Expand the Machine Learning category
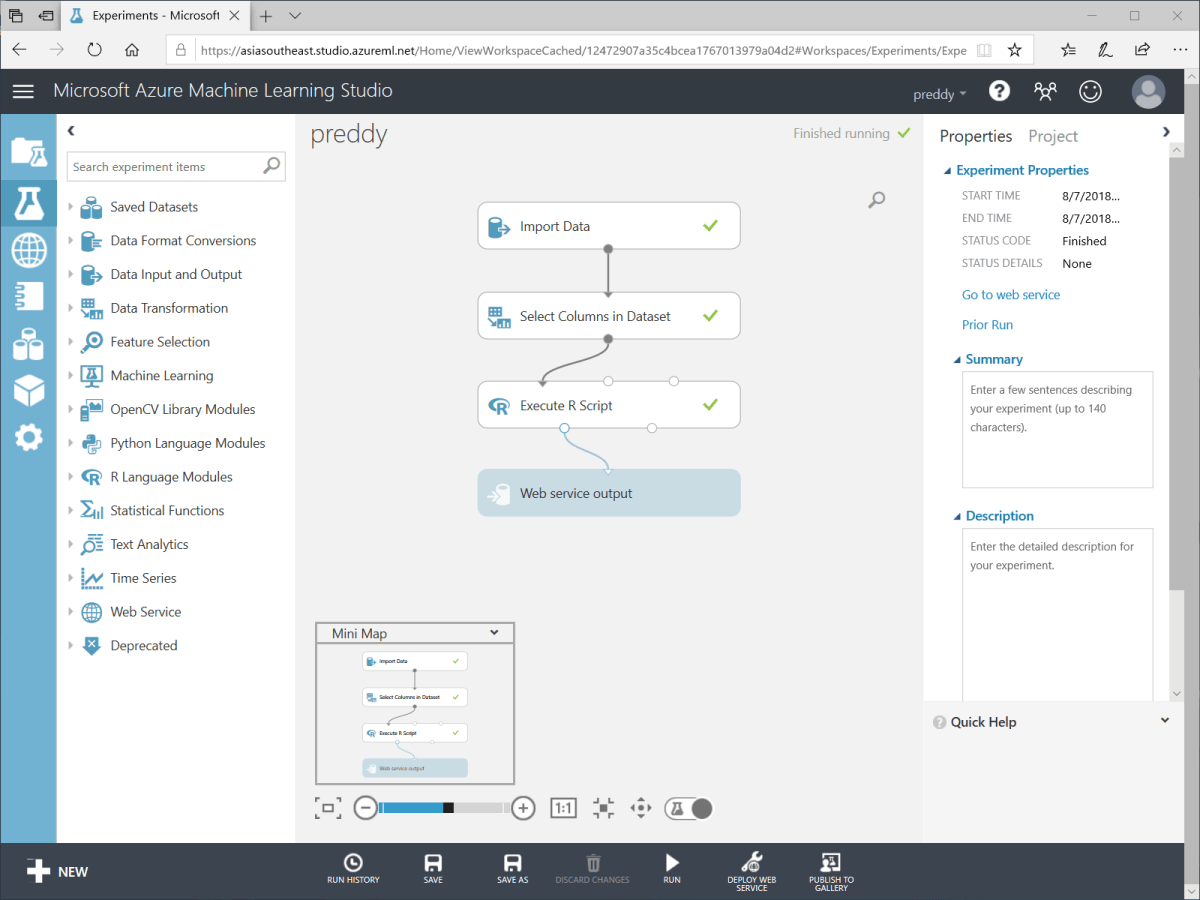The height and width of the screenshot is (900, 1200). 71,376
